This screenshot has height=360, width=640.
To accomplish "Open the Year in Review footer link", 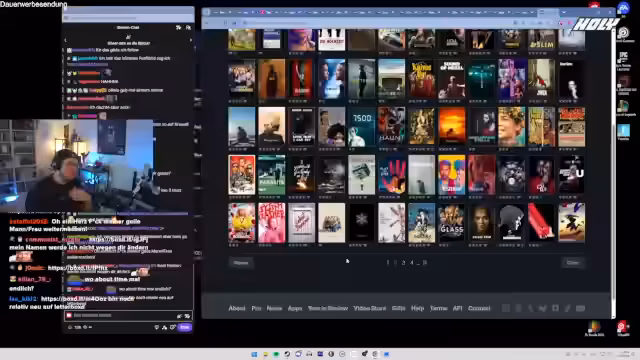I will coord(328,308).
